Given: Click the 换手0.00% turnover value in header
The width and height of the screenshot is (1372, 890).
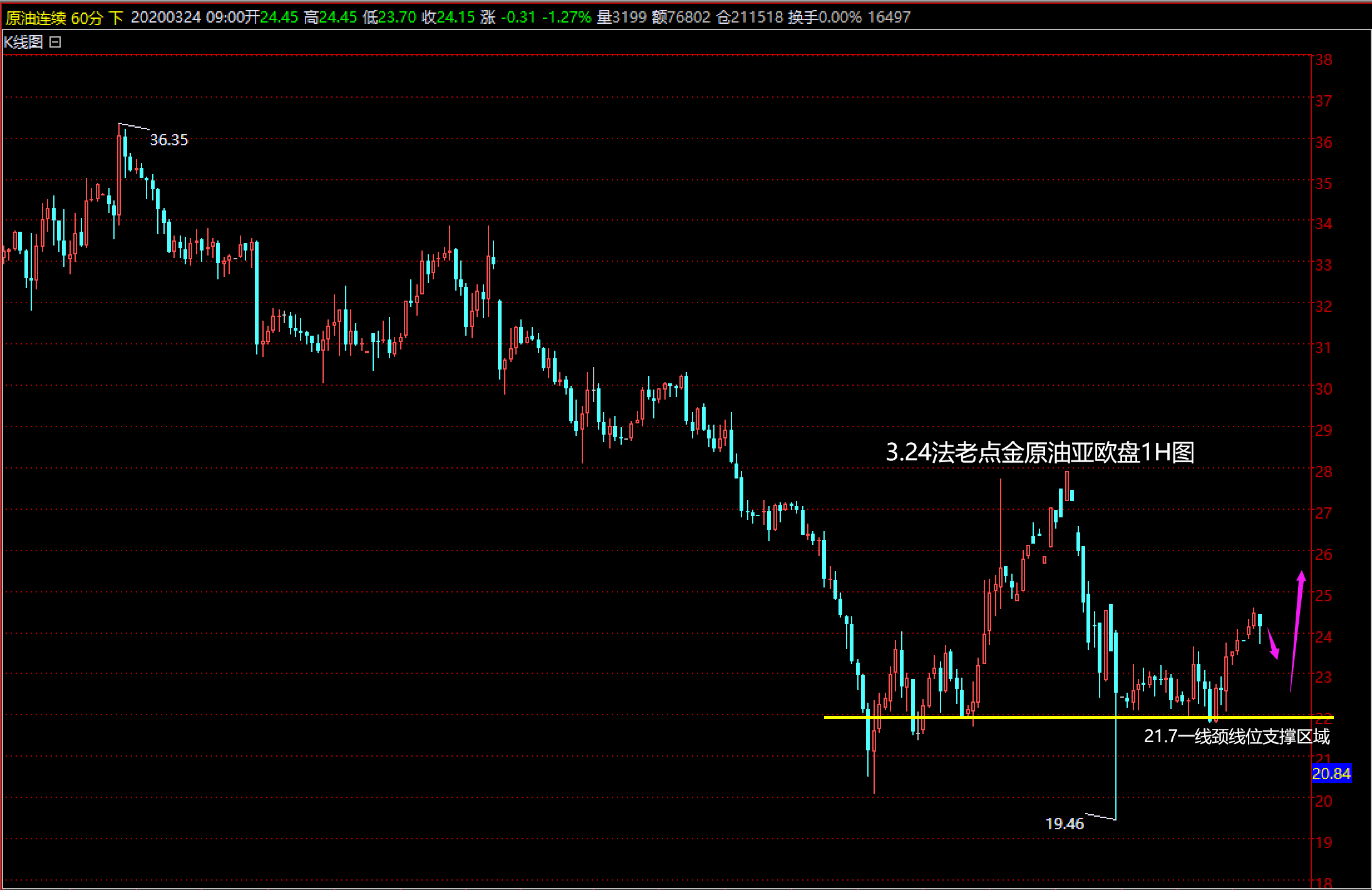Looking at the screenshot, I should pyautogui.click(x=825, y=17).
